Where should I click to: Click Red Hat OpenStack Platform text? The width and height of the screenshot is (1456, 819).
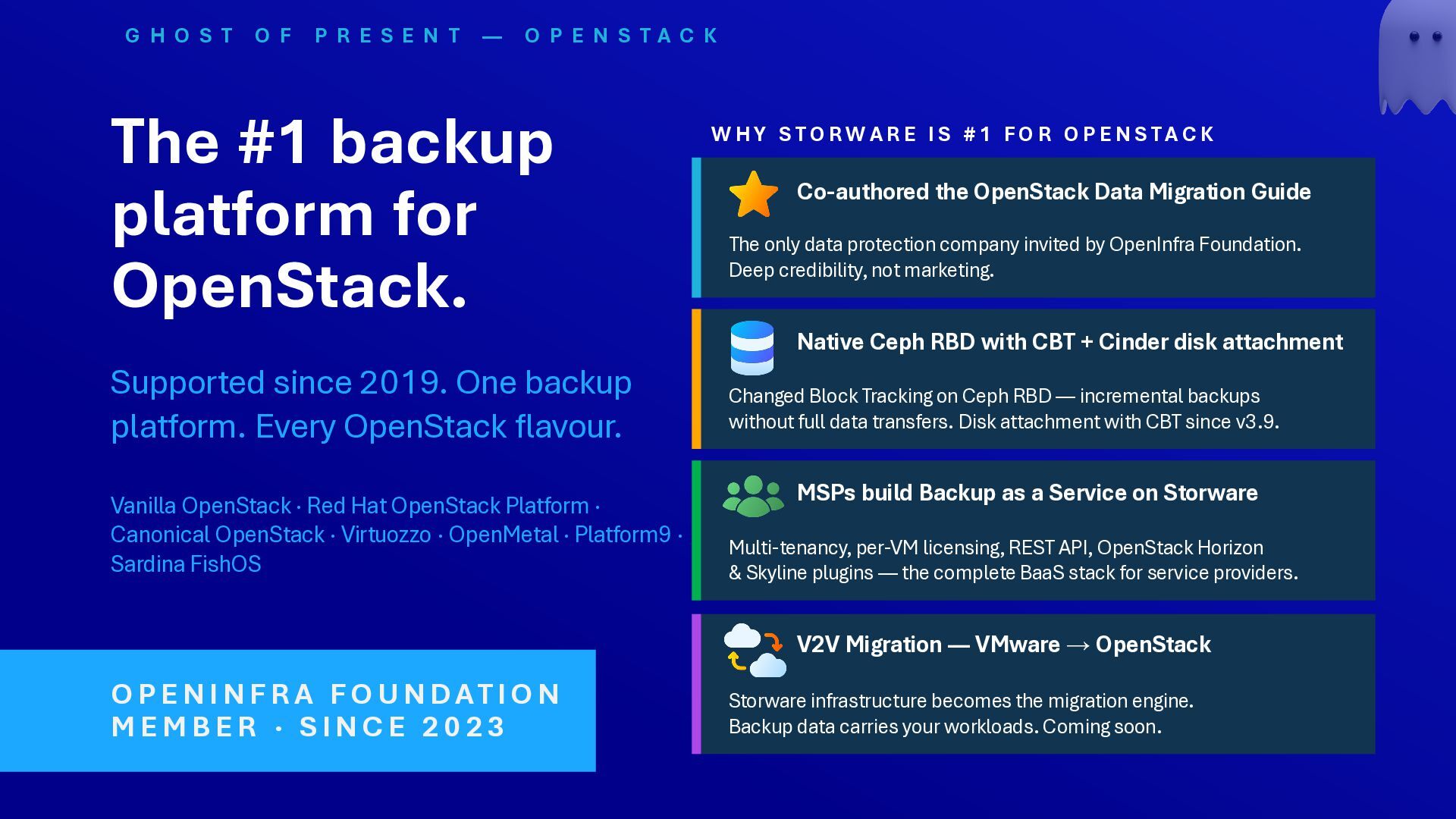point(447,506)
